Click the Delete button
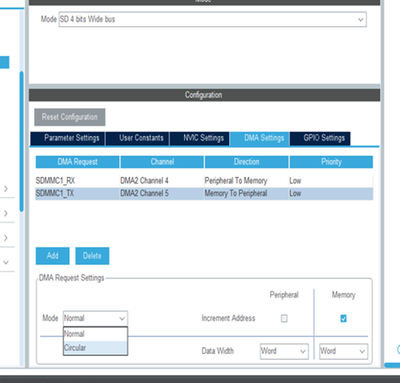The image size is (400, 383). click(x=92, y=256)
